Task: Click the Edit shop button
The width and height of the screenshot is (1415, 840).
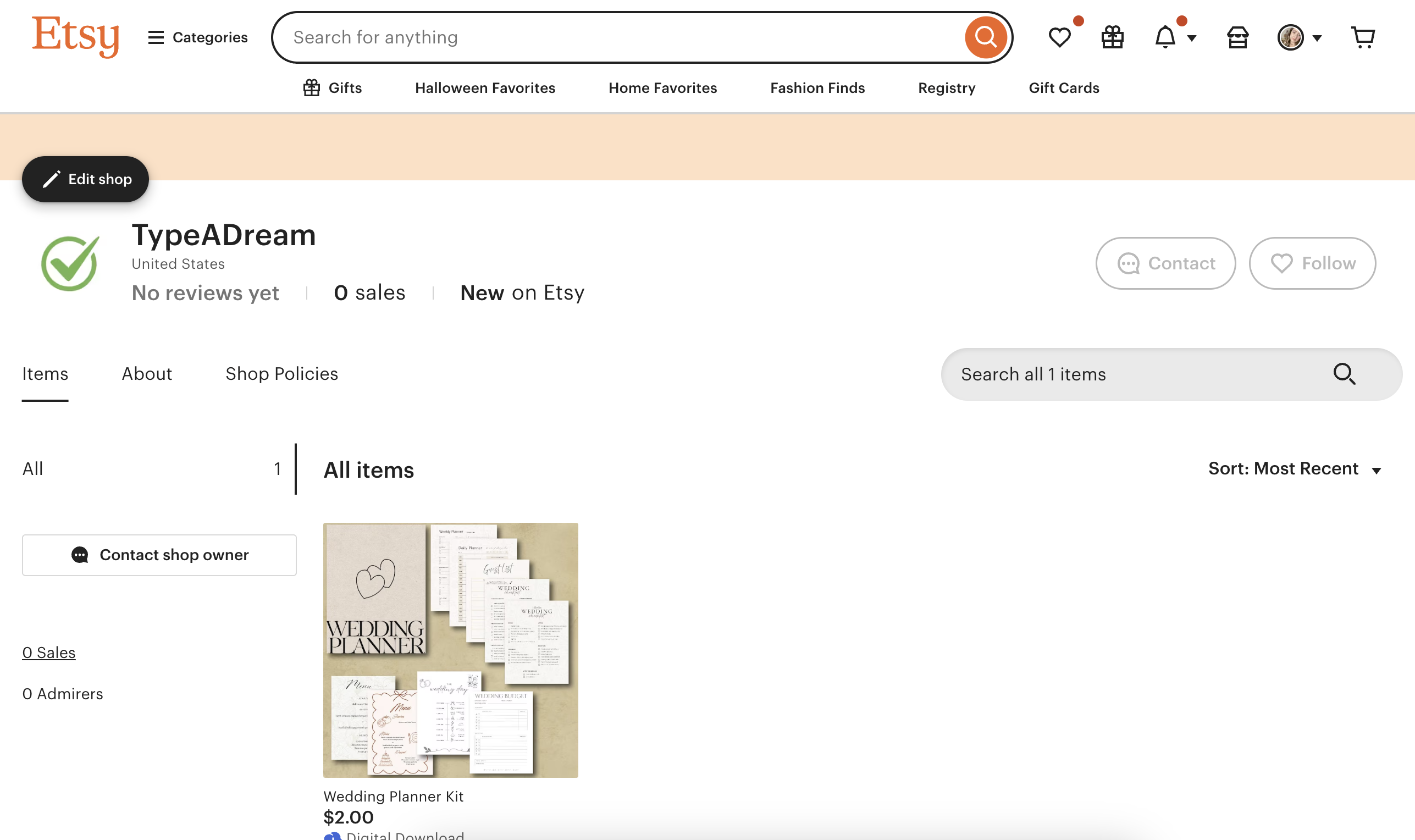Action: [x=85, y=179]
